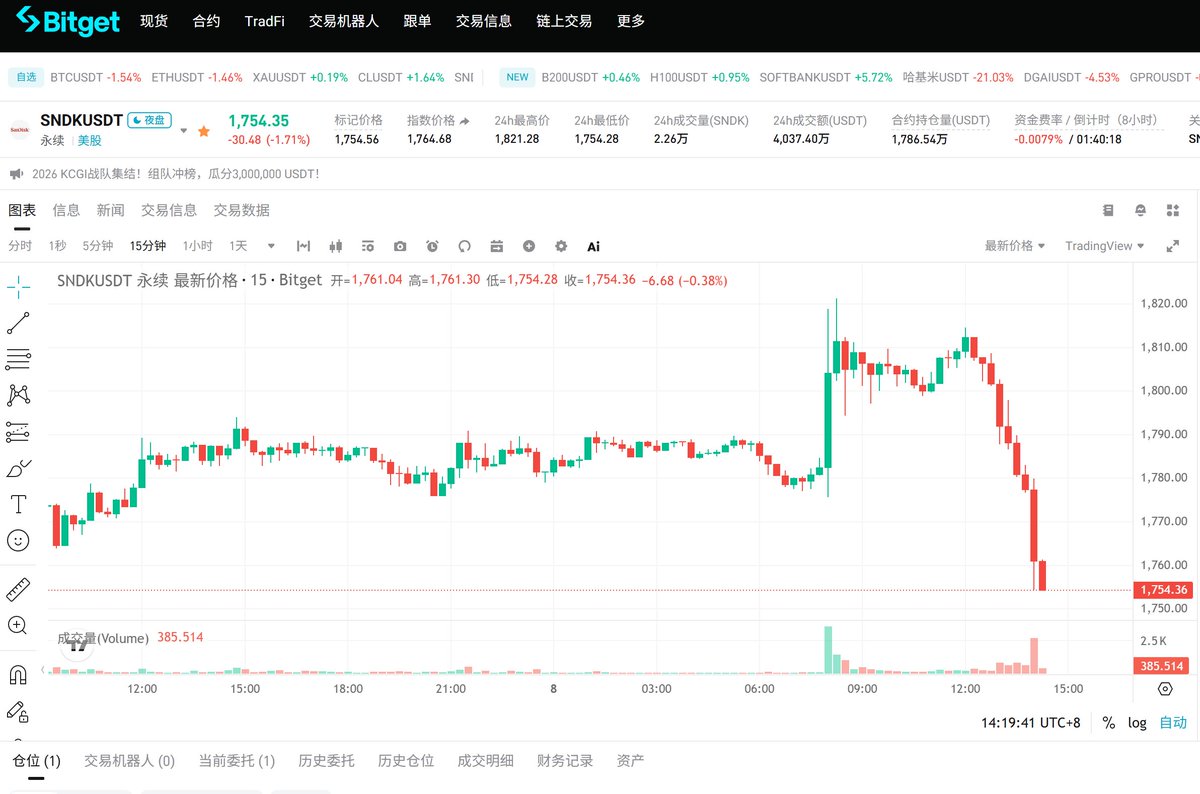1200x794 pixels.
Task: Toggle percent scale on price axis
Action: 1109,722
